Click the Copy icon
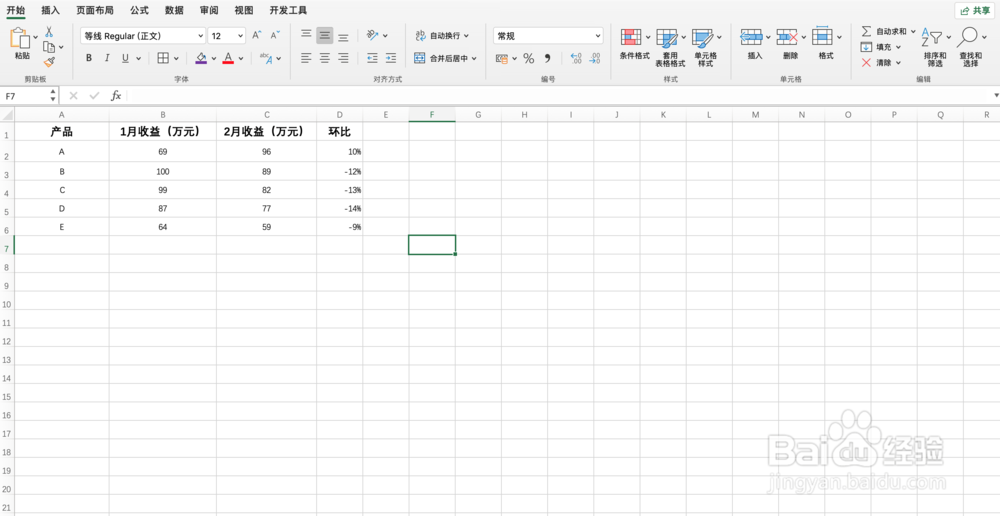Viewport: 1000px width, 516px height. point(49,47)
